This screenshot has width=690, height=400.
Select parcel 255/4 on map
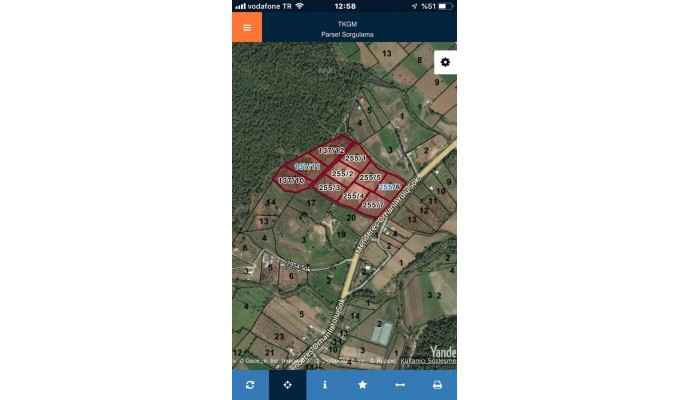pos(353,195)
